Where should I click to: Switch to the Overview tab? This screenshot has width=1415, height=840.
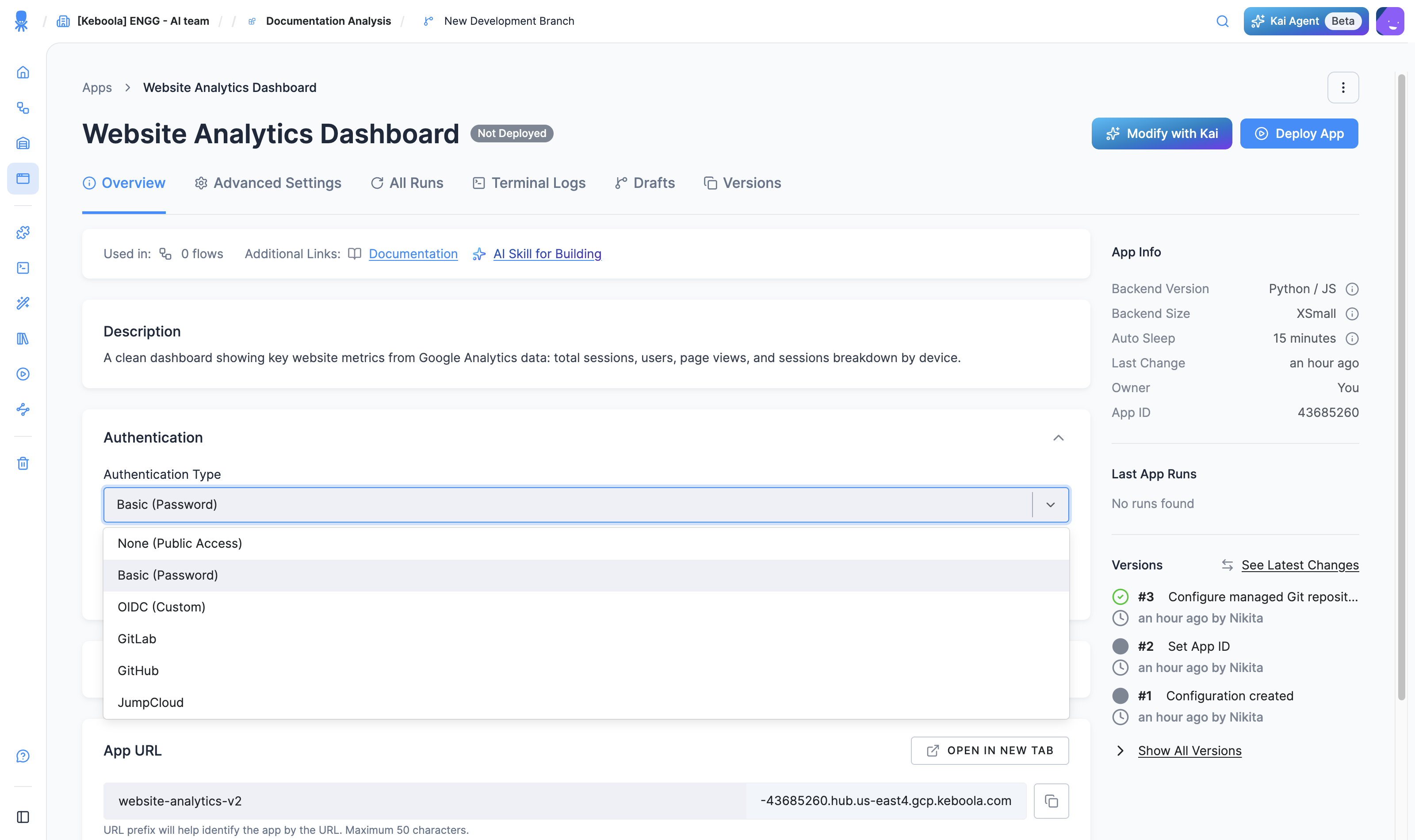click(x=124, y=183)
